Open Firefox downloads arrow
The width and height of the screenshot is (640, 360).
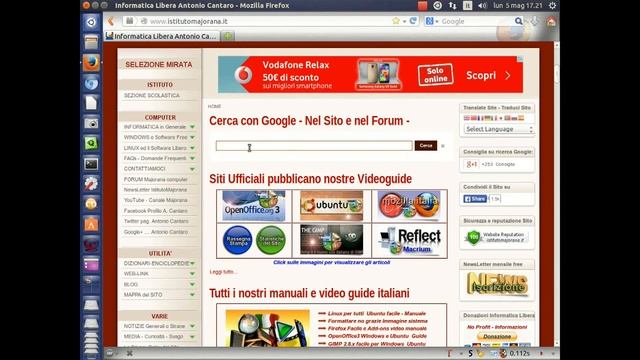pos(535,21)
